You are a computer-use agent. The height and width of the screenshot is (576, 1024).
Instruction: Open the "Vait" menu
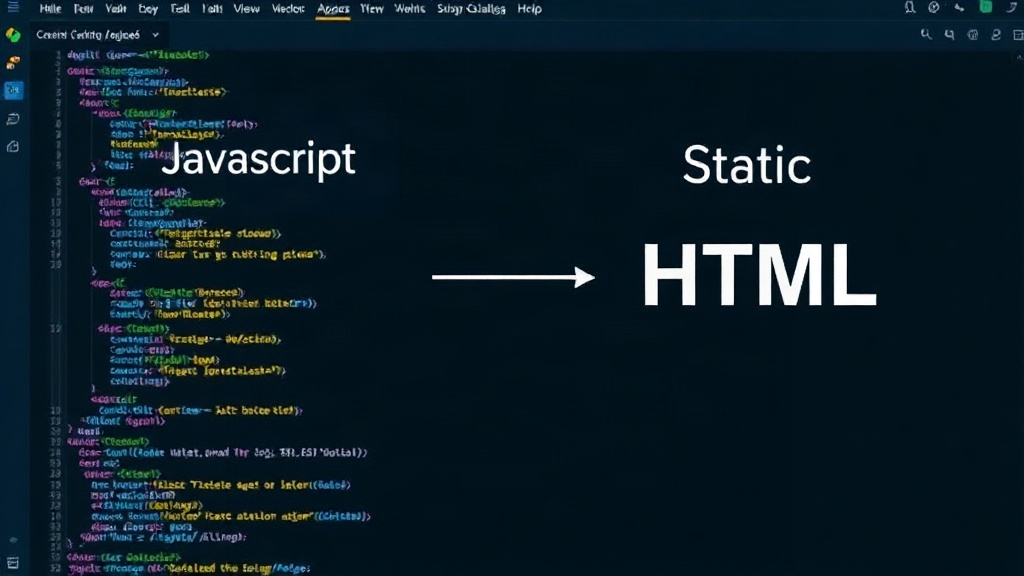pyautogui.click(x=116, y=9)
